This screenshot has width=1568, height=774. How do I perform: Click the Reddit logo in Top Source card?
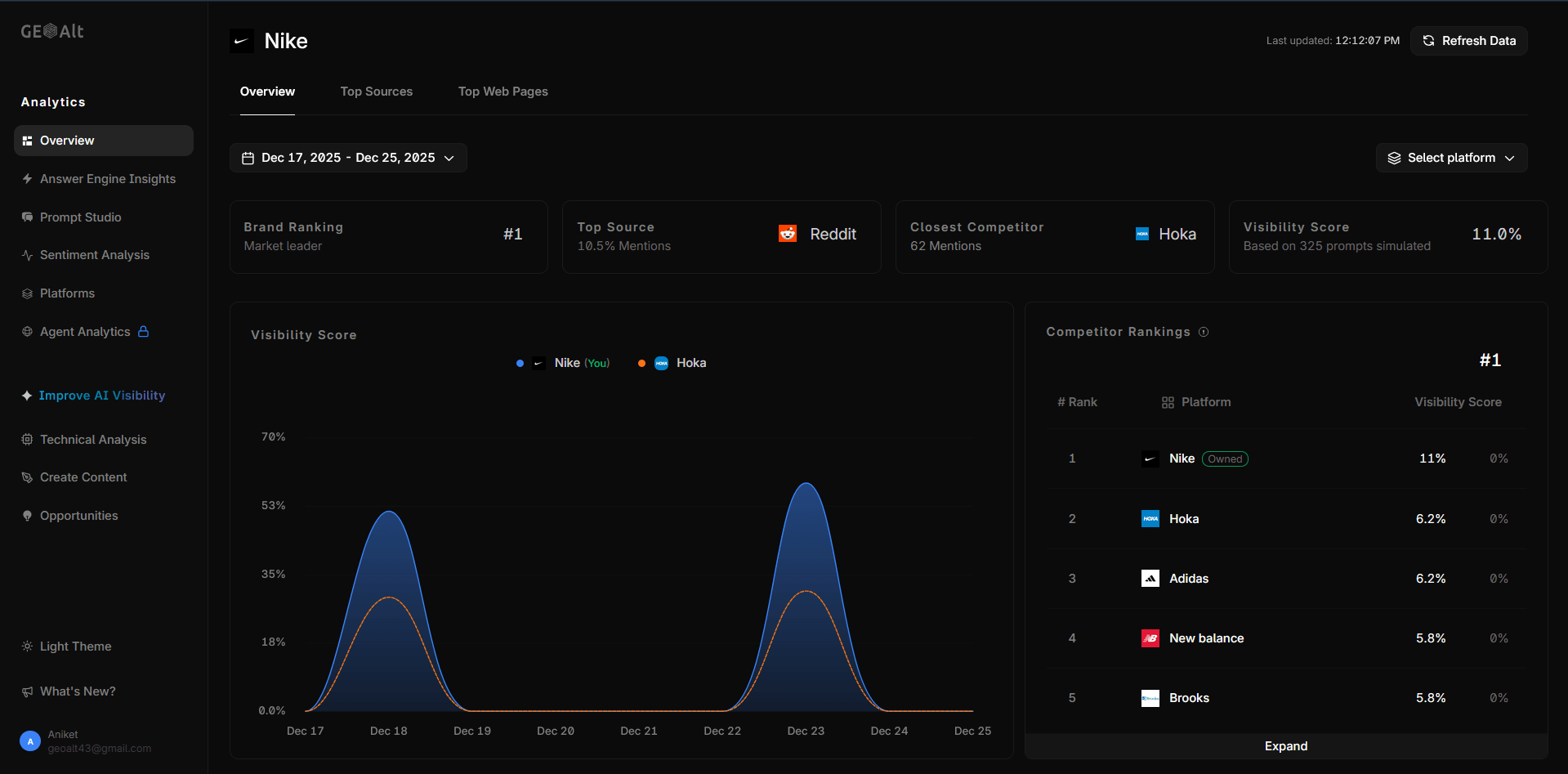(x=788, y=234)
